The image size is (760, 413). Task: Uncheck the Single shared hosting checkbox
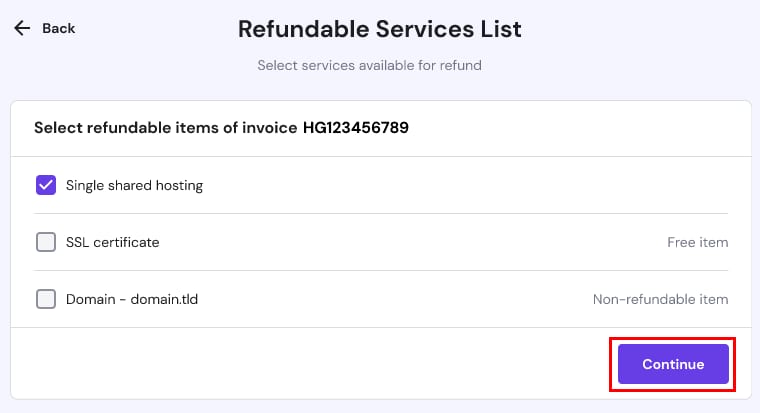[x=46, y=185]
